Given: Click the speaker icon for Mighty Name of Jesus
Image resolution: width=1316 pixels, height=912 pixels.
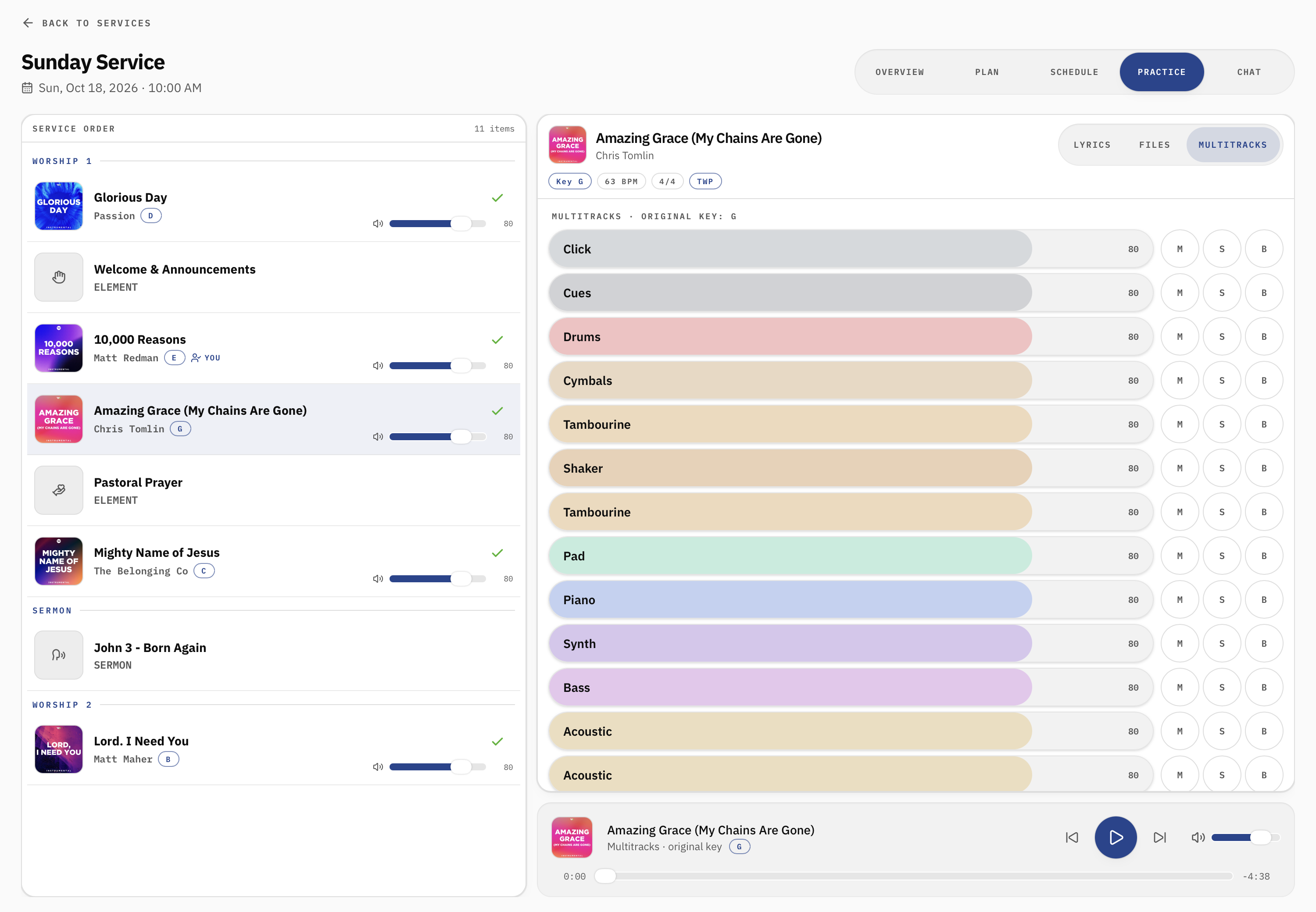Looking at the screenshot, I should click(378, 579).
